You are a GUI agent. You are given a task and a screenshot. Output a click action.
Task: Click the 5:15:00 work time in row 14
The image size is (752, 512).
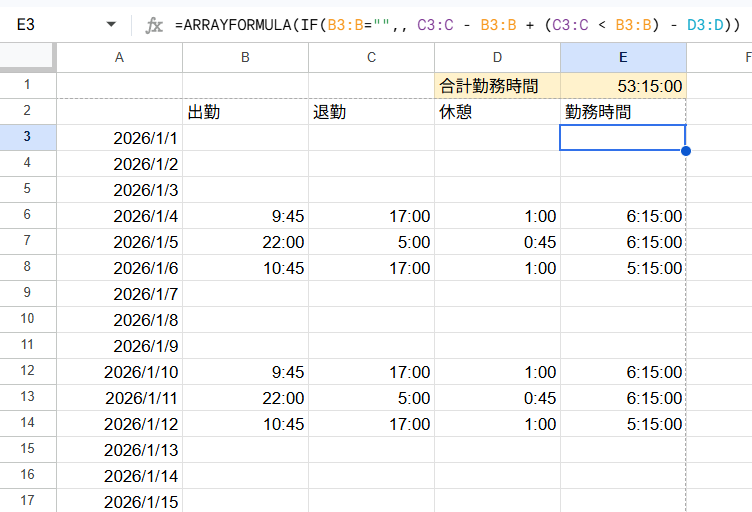623,424
